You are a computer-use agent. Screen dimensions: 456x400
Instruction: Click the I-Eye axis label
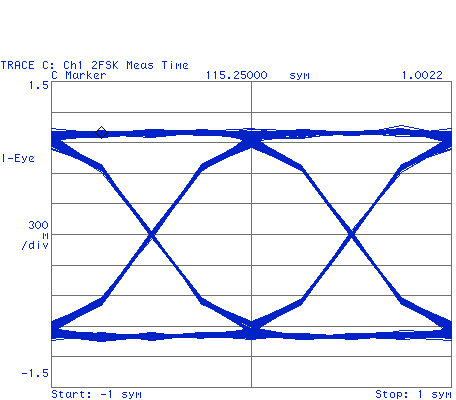point(18,158)
